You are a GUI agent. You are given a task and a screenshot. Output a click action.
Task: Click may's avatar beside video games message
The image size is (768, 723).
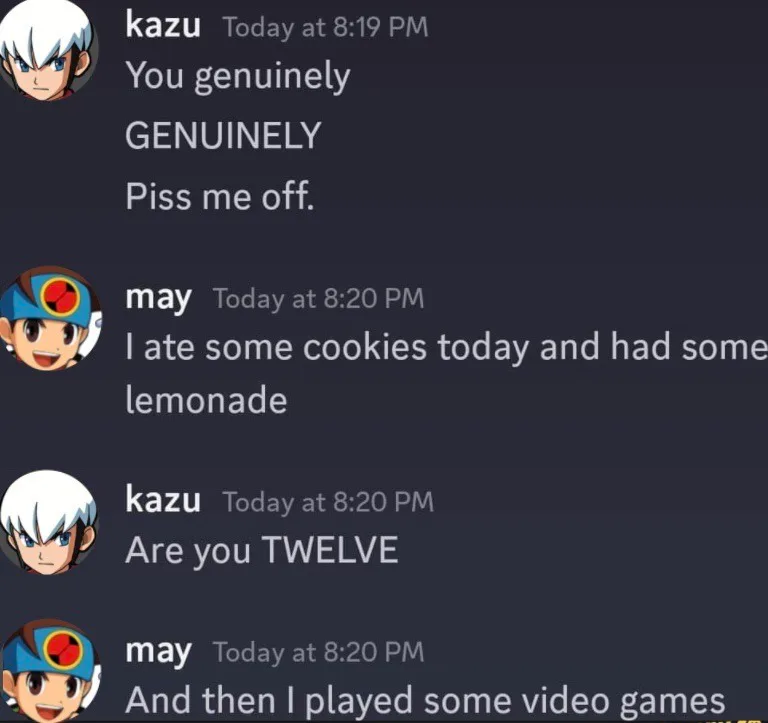point(49,671)
